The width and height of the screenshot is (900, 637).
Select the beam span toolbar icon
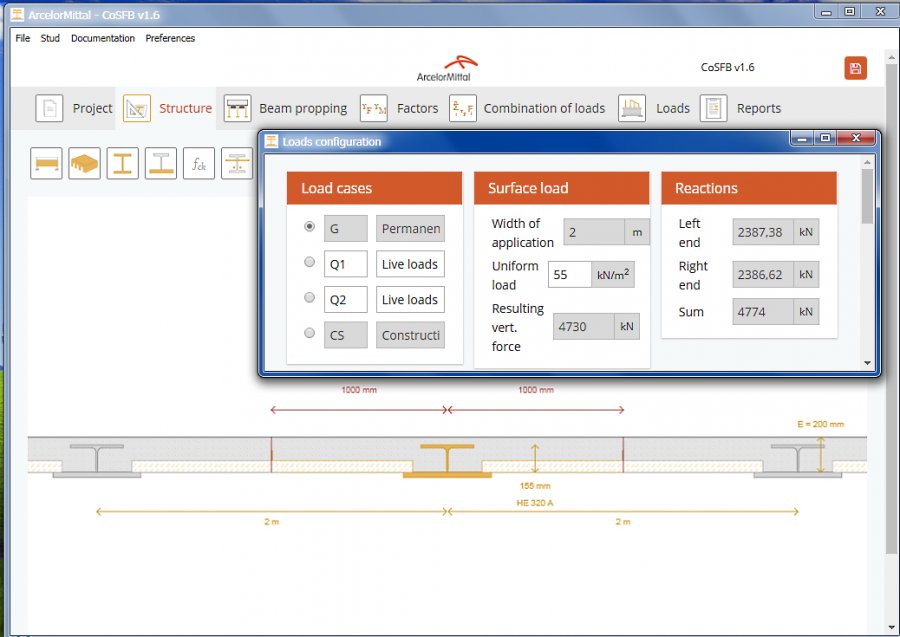tap(46, 164)
